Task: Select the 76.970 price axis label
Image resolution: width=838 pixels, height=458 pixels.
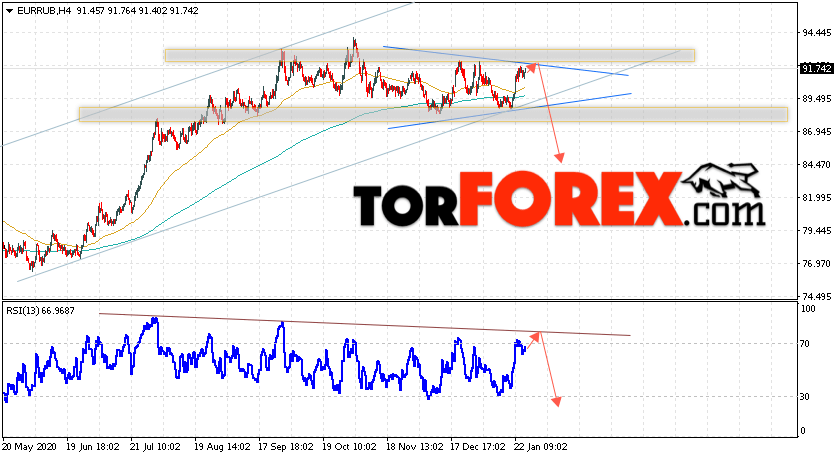Action: click(816, 263)
